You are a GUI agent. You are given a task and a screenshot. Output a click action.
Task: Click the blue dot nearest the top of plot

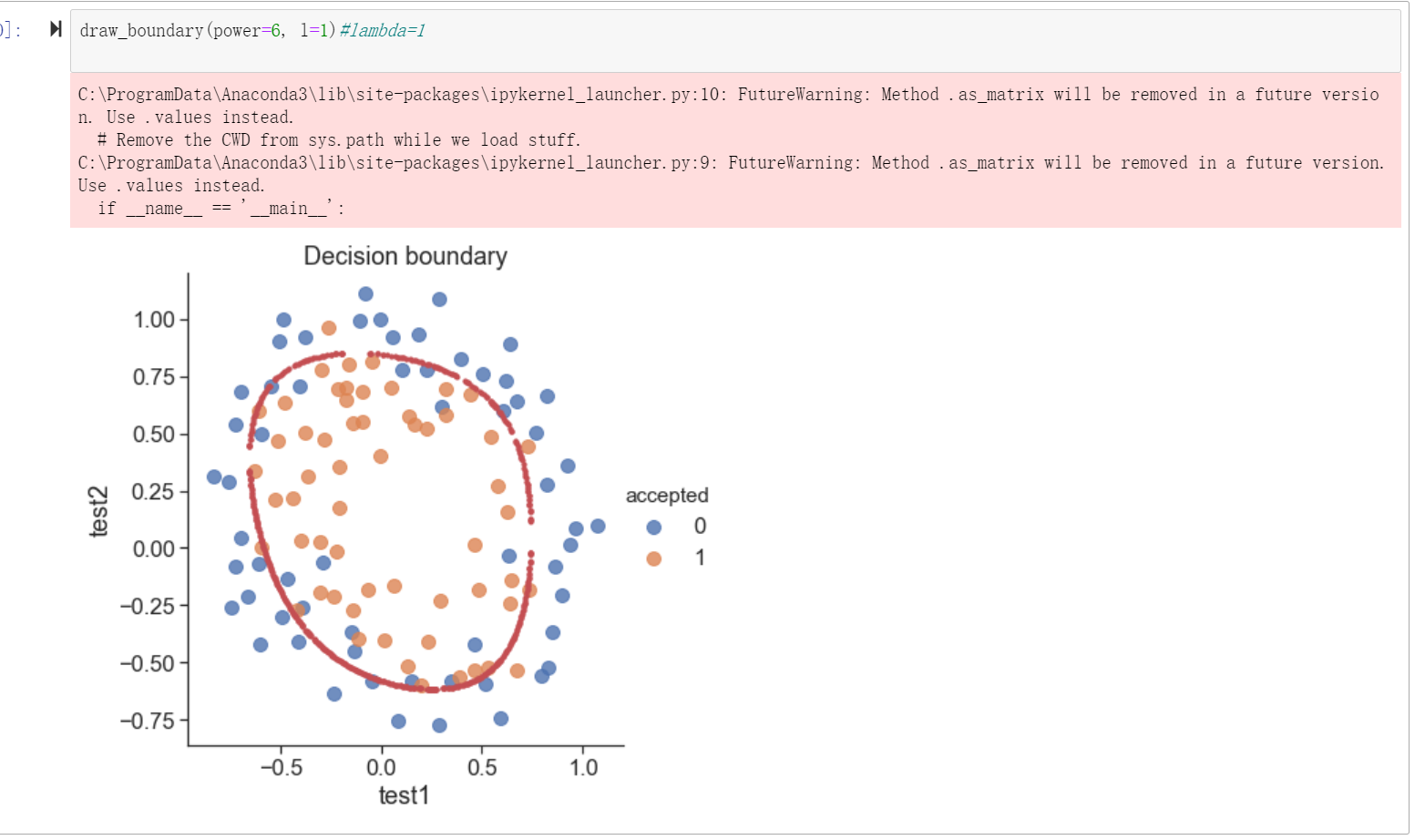coord(366,295)
